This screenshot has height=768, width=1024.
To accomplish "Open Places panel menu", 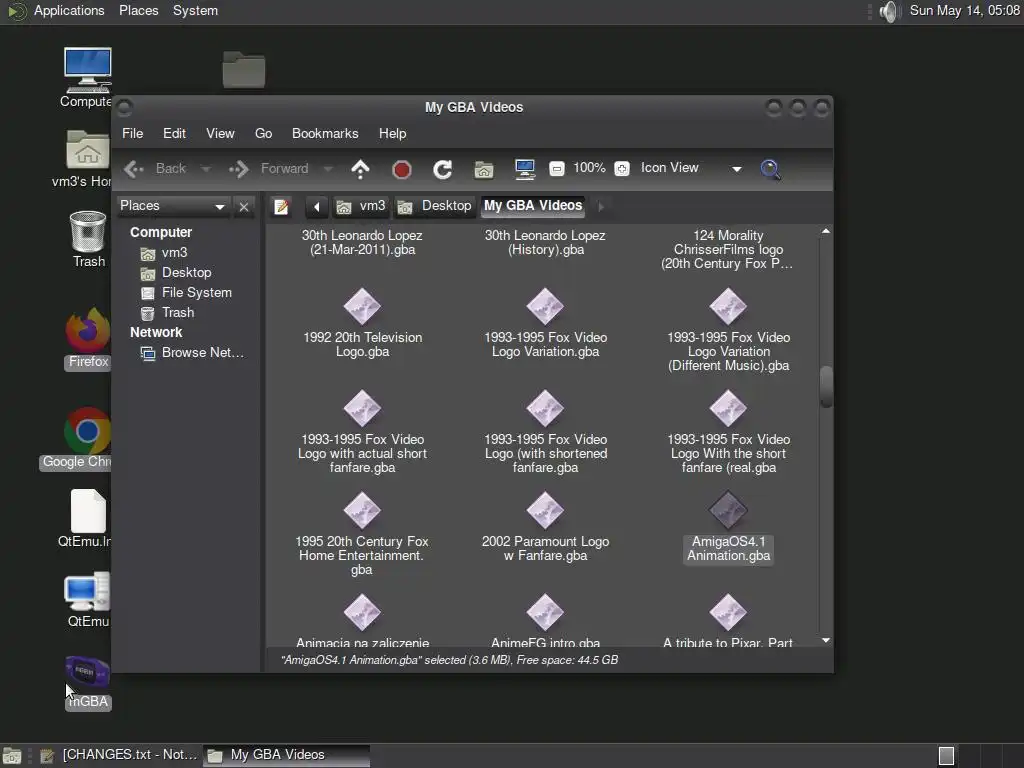I will [x=138, y=10].
